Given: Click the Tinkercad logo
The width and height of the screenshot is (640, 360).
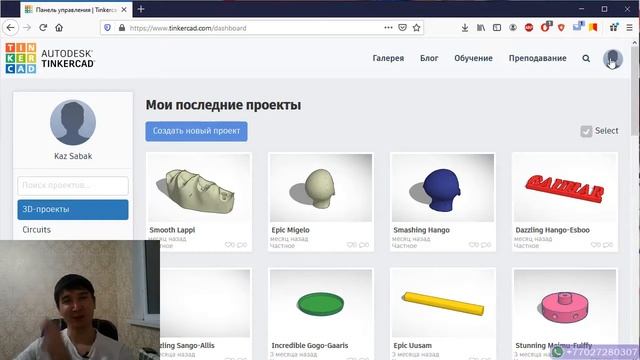Looking at the screenshot, I should pyautogui.click(x=50, y=58).
